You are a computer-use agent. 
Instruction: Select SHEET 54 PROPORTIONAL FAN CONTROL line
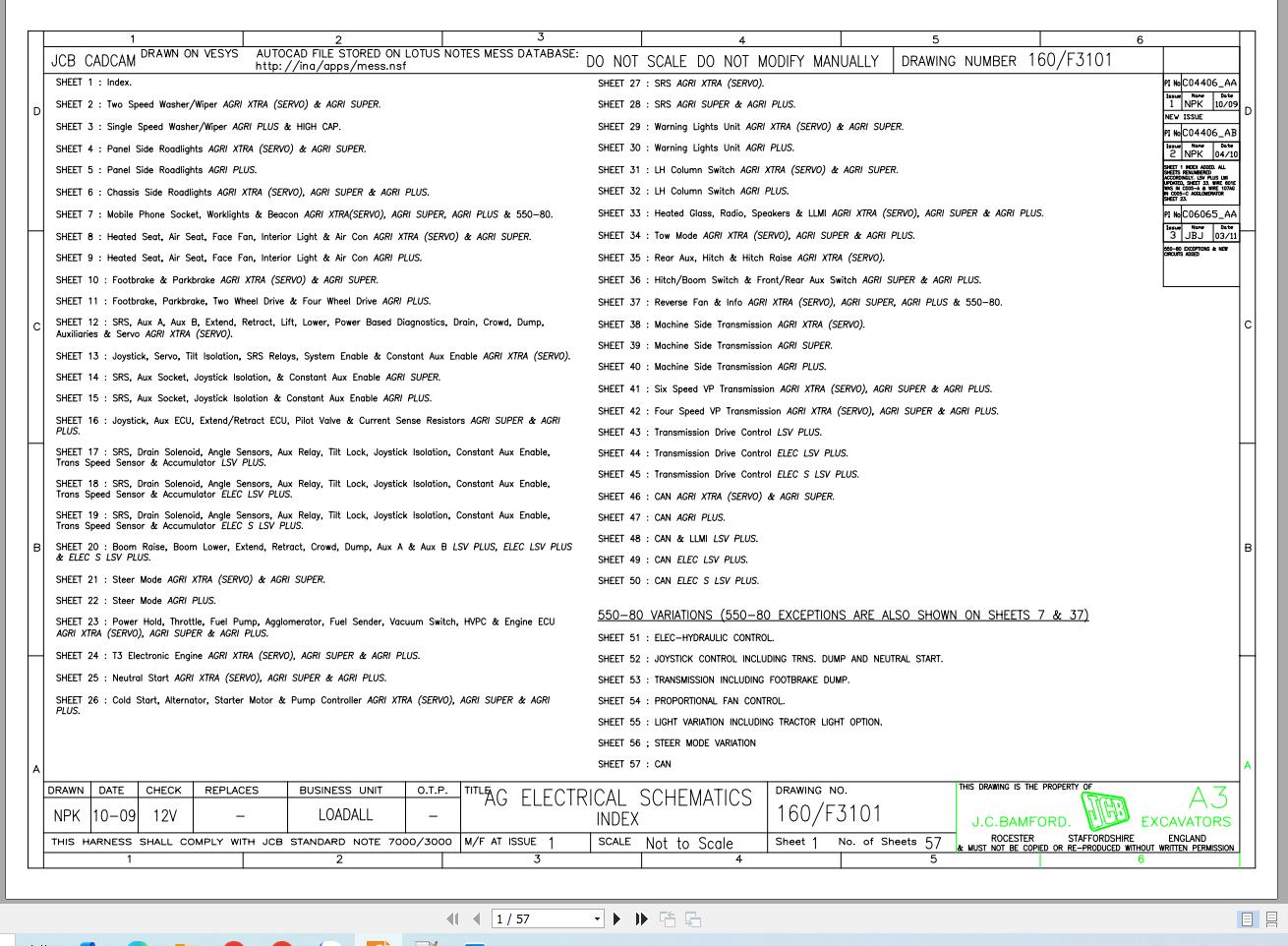click(691, 702)
